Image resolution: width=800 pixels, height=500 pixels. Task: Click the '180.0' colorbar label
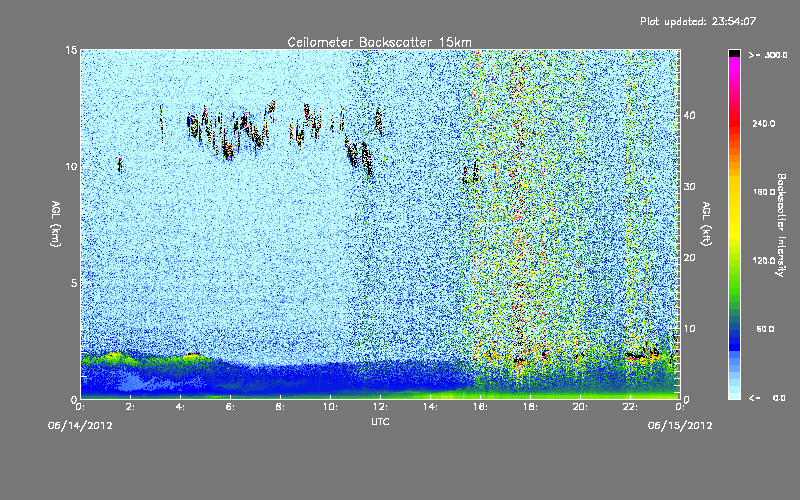click(764, 192)
